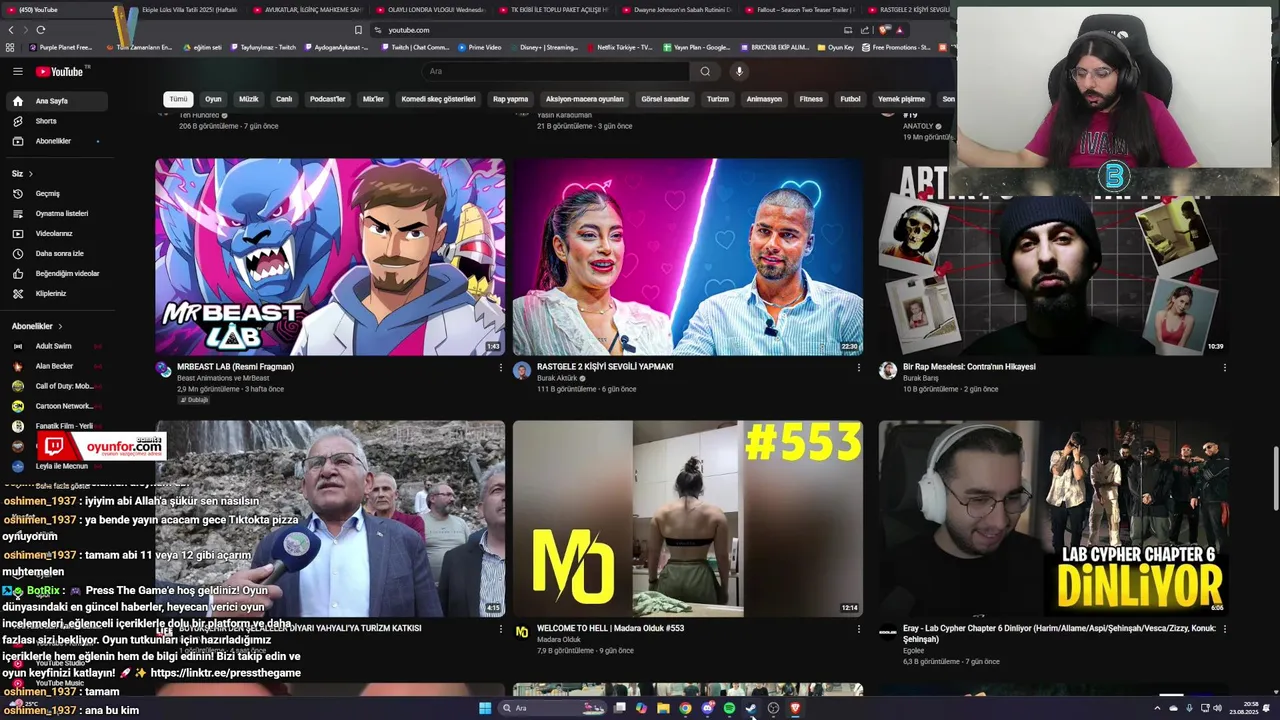Viewport: 1280px width, 720px height.
Task: Open the YouTube hamburger guide menu
Action: click(17, 71)
